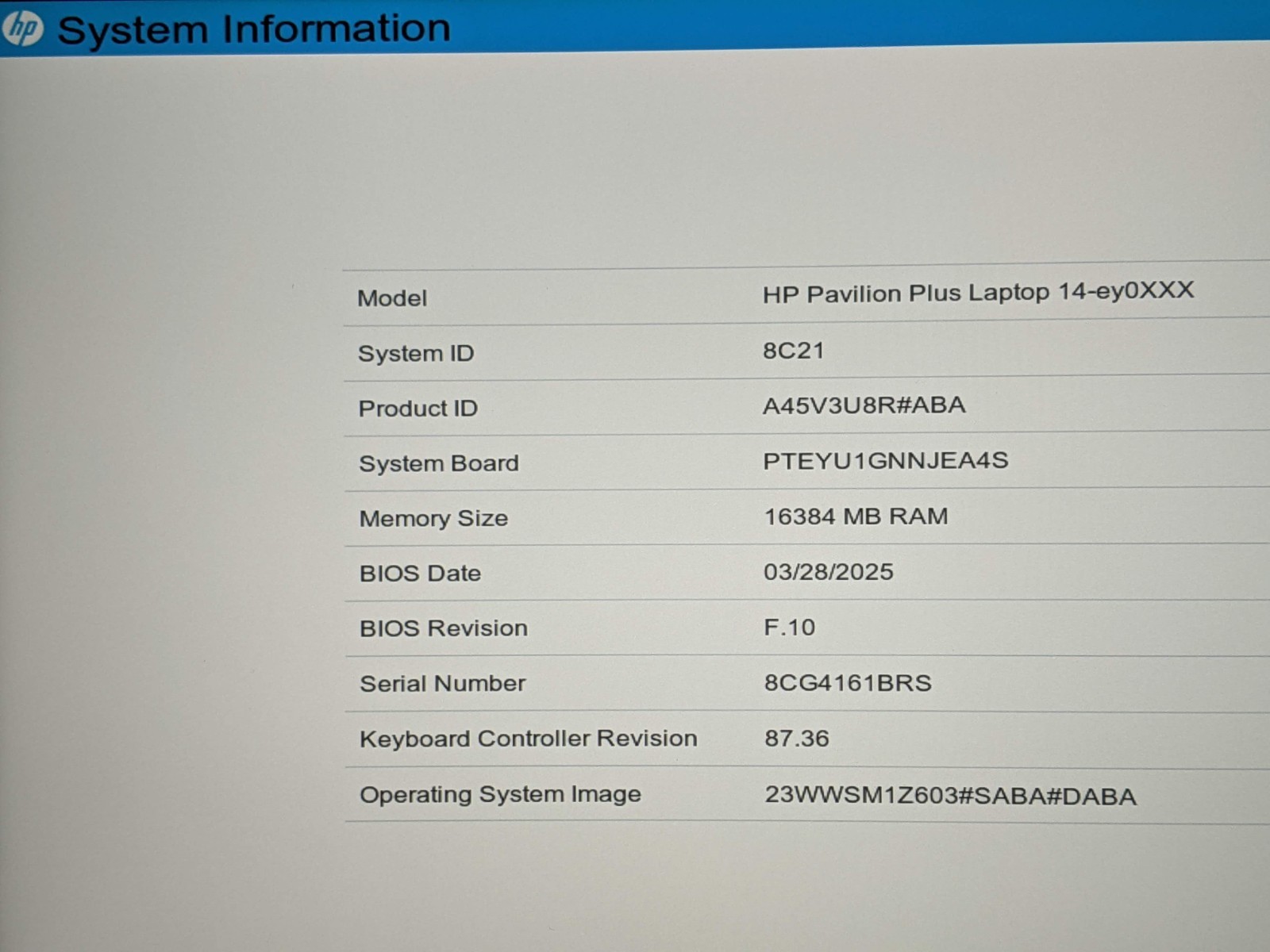Select the 87.36 value
Image resolution: width=1270 pixels, height=952 pixels.
coord(797,739)
